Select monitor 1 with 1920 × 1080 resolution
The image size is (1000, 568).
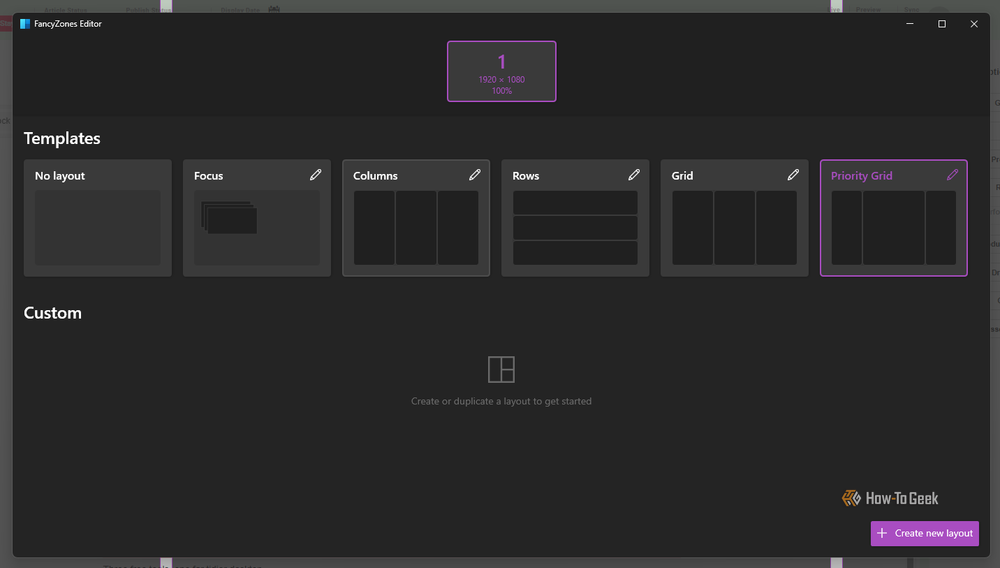[x=502, y=71]
